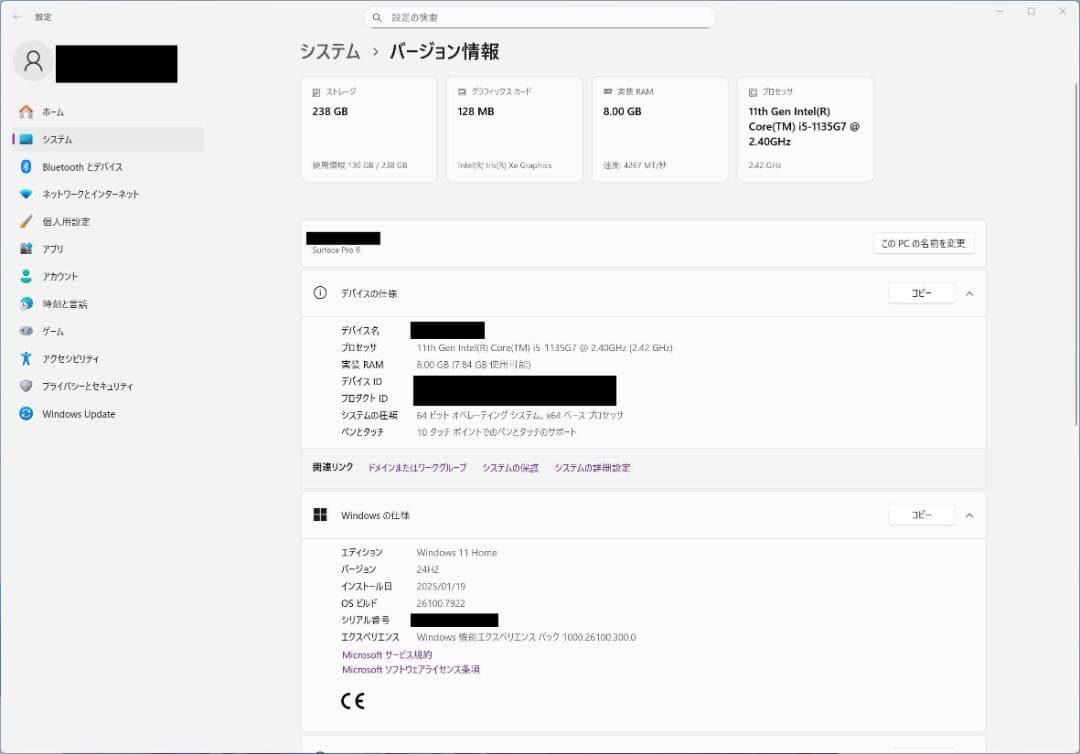Click the install date 2025/01/19 value
1080x754 pixels.
click(x=441, y=587)
